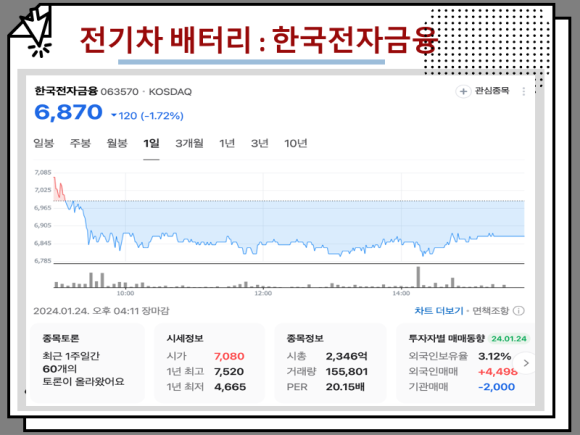Click the 1년 최고 value 7,520

tap(229, 371)
